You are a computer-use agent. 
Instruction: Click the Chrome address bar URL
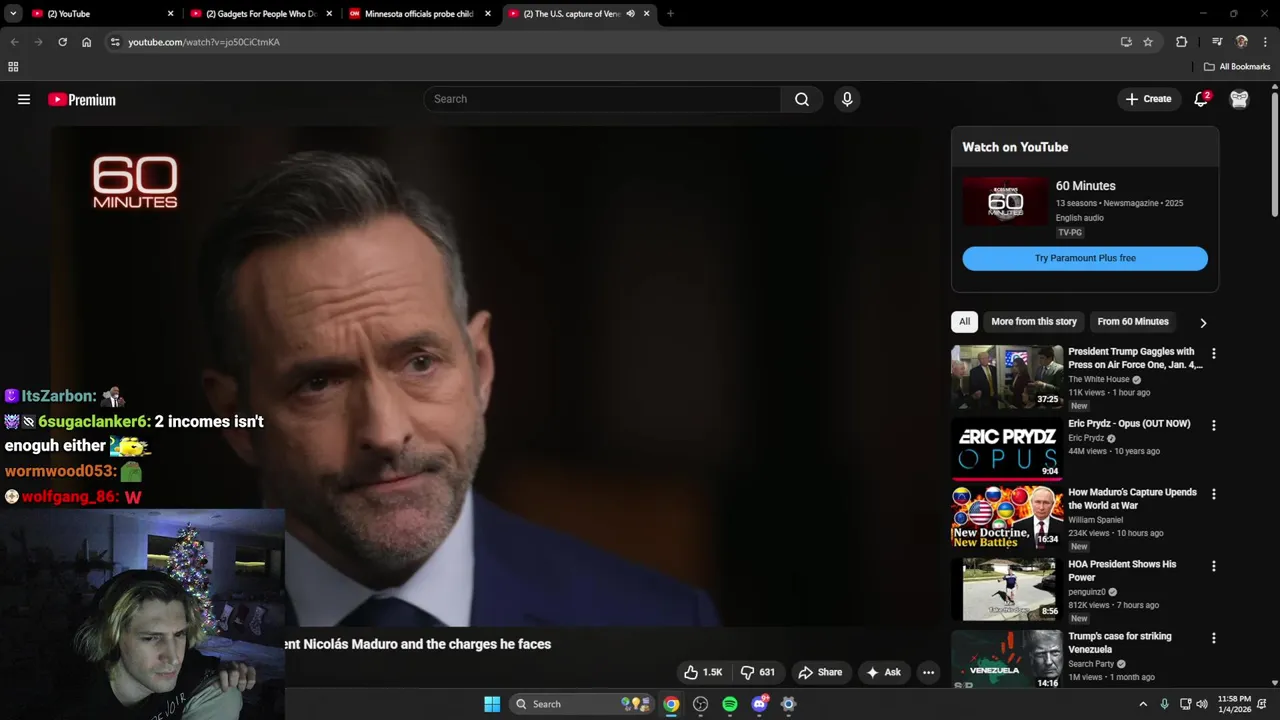click(x=204, y=42)
